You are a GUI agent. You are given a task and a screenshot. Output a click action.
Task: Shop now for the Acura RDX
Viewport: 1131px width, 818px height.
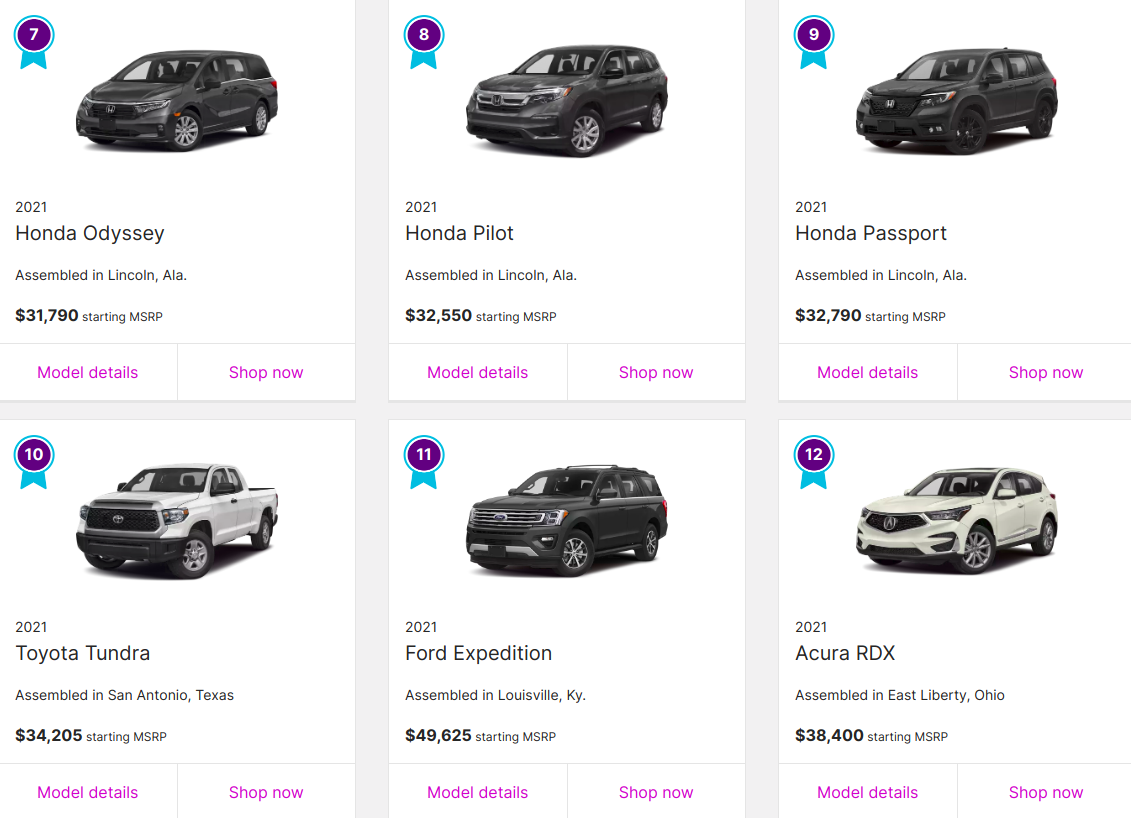pyautogui.click(x=1046, y=792)
